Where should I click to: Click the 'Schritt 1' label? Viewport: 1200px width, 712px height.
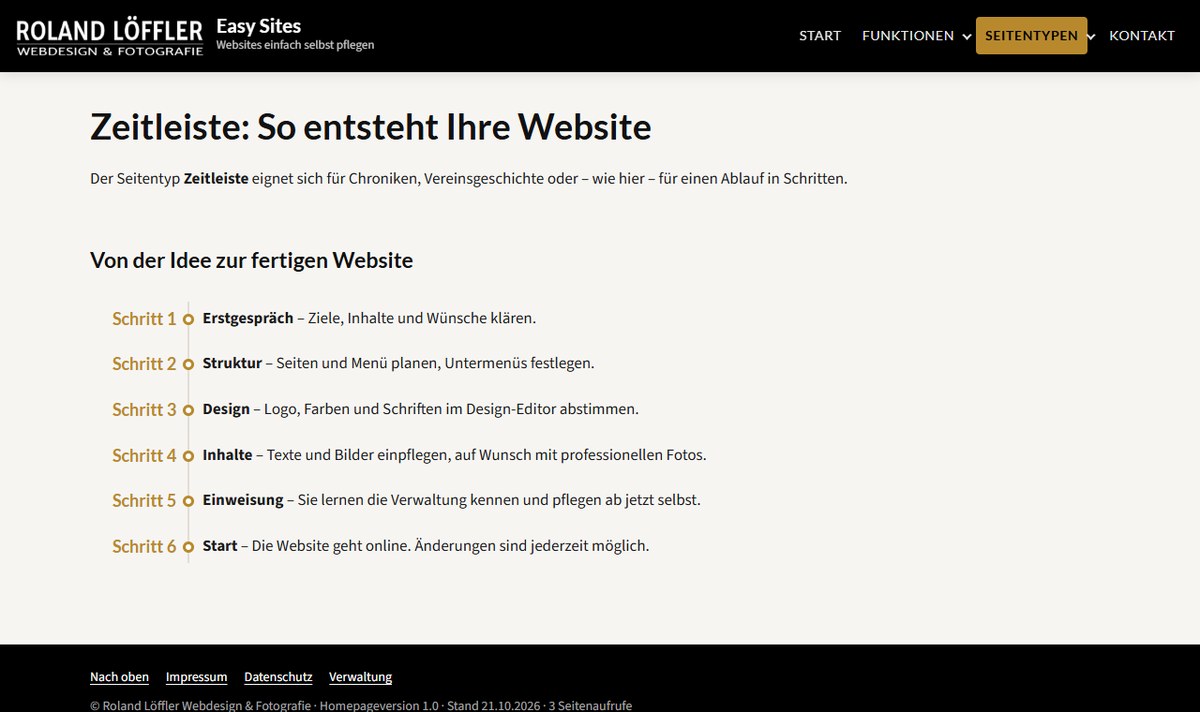coord(144,319)
